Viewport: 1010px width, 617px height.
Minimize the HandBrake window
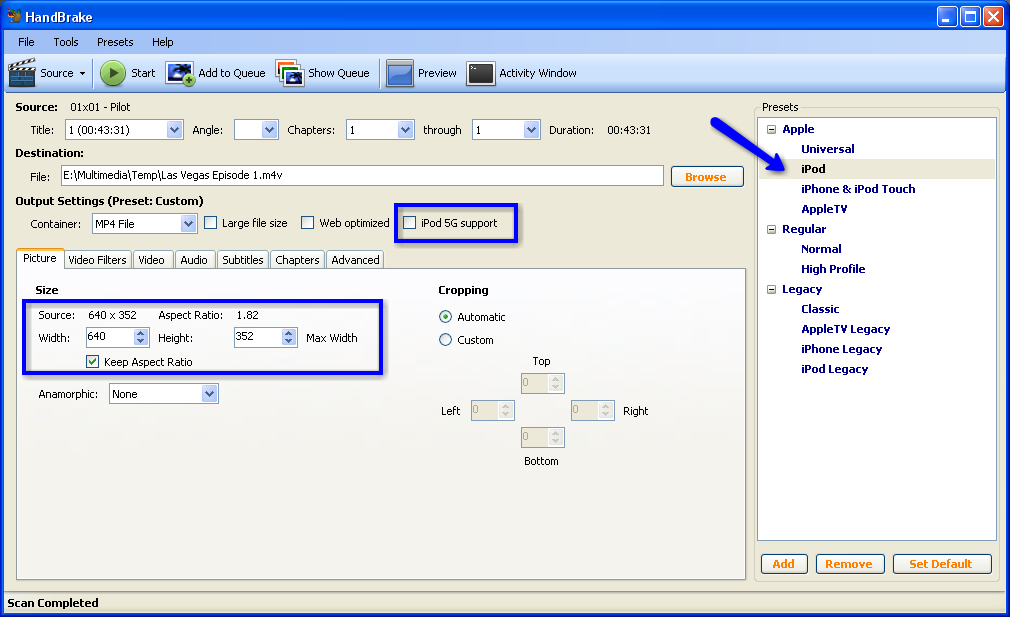[946, 16]
